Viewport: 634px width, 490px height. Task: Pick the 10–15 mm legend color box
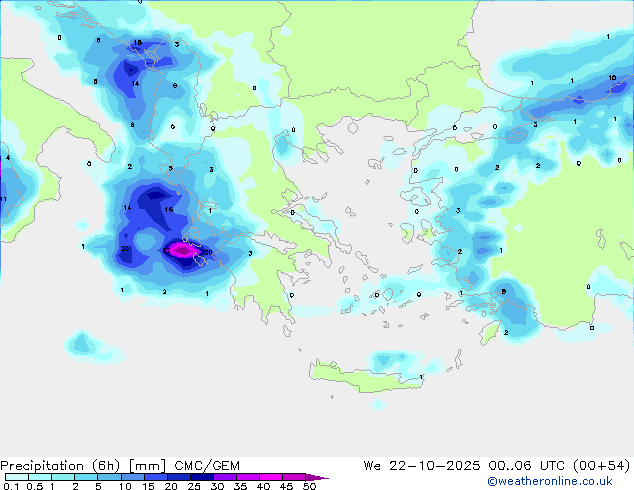(x=132, y=477)
